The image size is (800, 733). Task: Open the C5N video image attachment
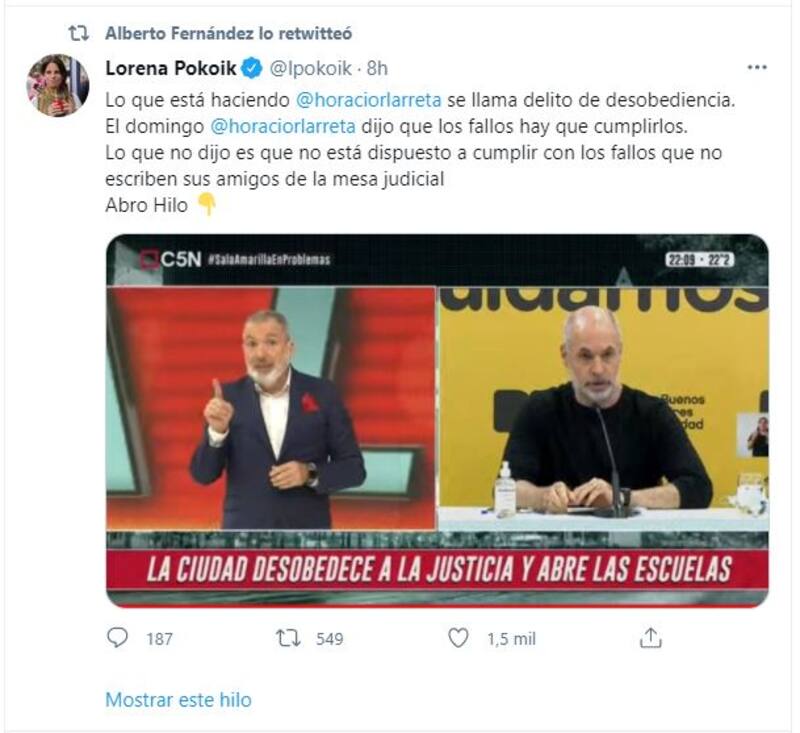tap(437, 421)
